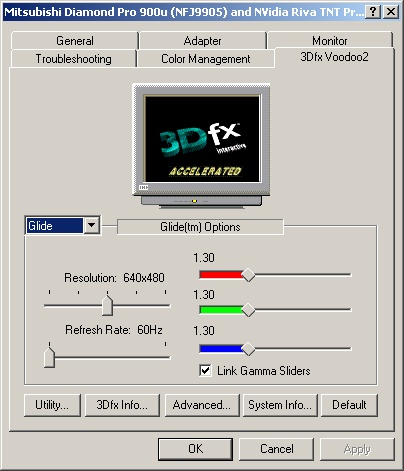Switch to the Adapter tab
Image resolution: width=404 pixels, height=471 pixels.
click(x=202, y=41)
